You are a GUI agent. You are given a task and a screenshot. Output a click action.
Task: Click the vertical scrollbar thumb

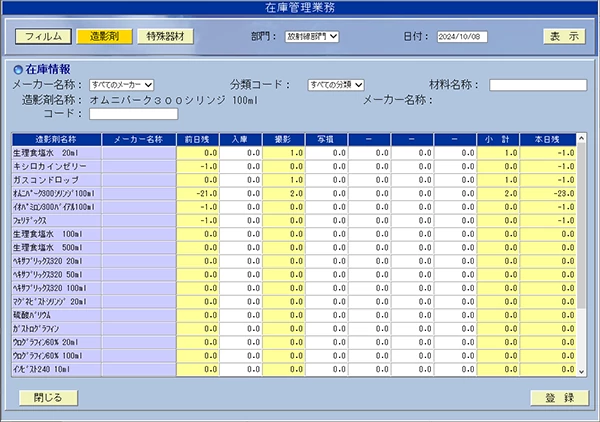(x=582, y=226)
